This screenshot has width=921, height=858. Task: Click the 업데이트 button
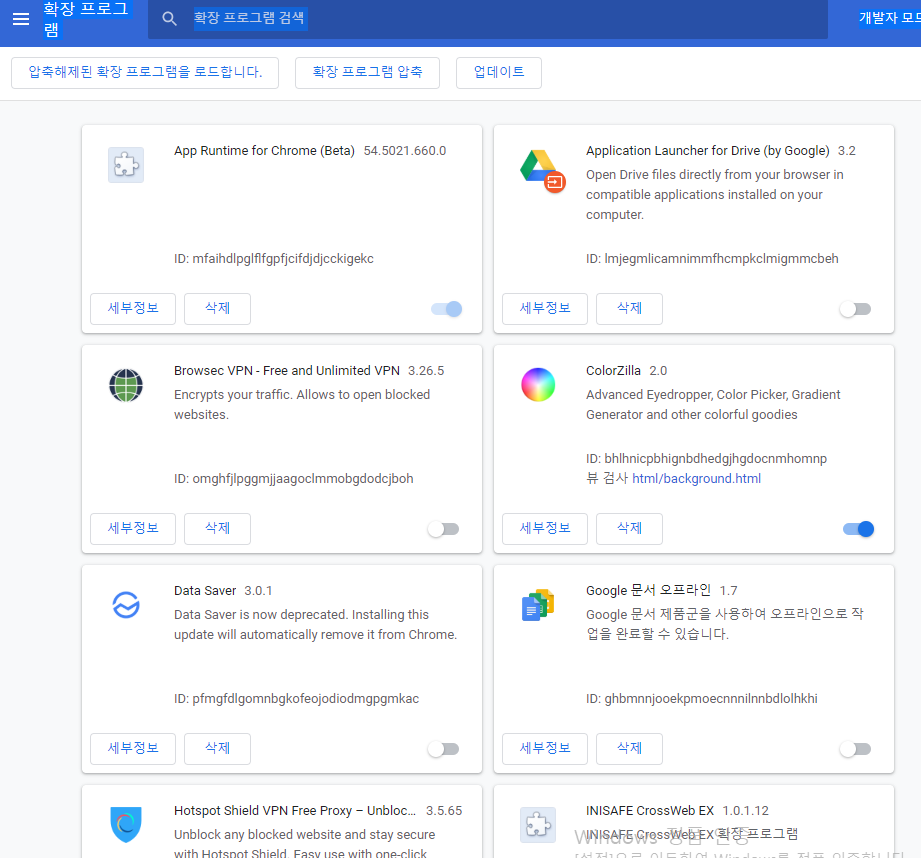[499, 72]
